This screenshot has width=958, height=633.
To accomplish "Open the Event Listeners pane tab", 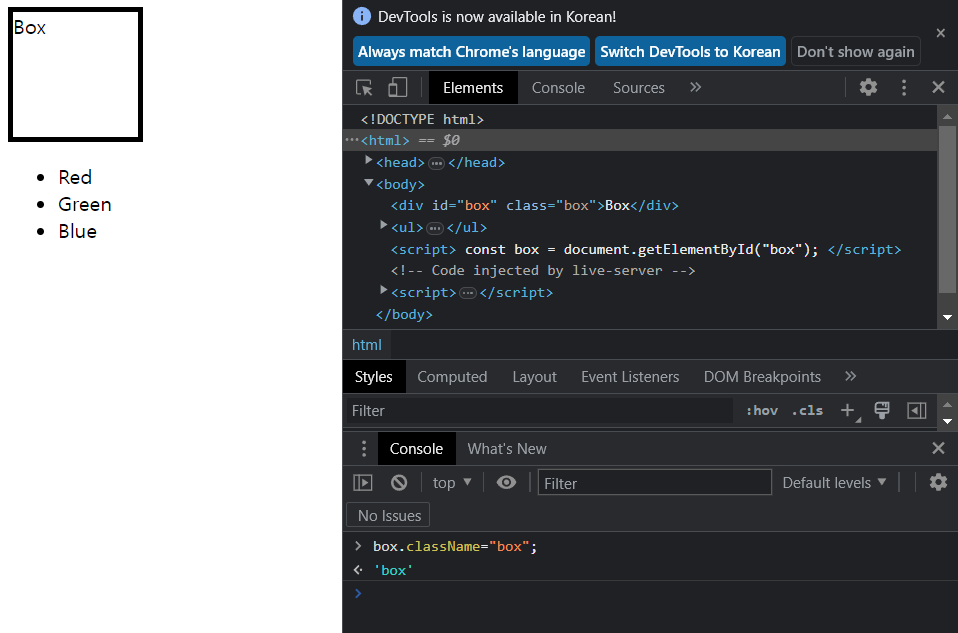I will click(630, 376).
